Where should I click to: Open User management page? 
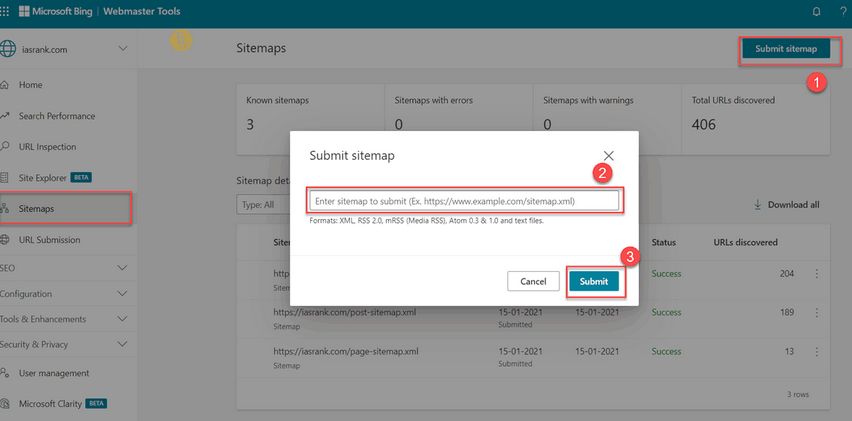click(54, 373)
